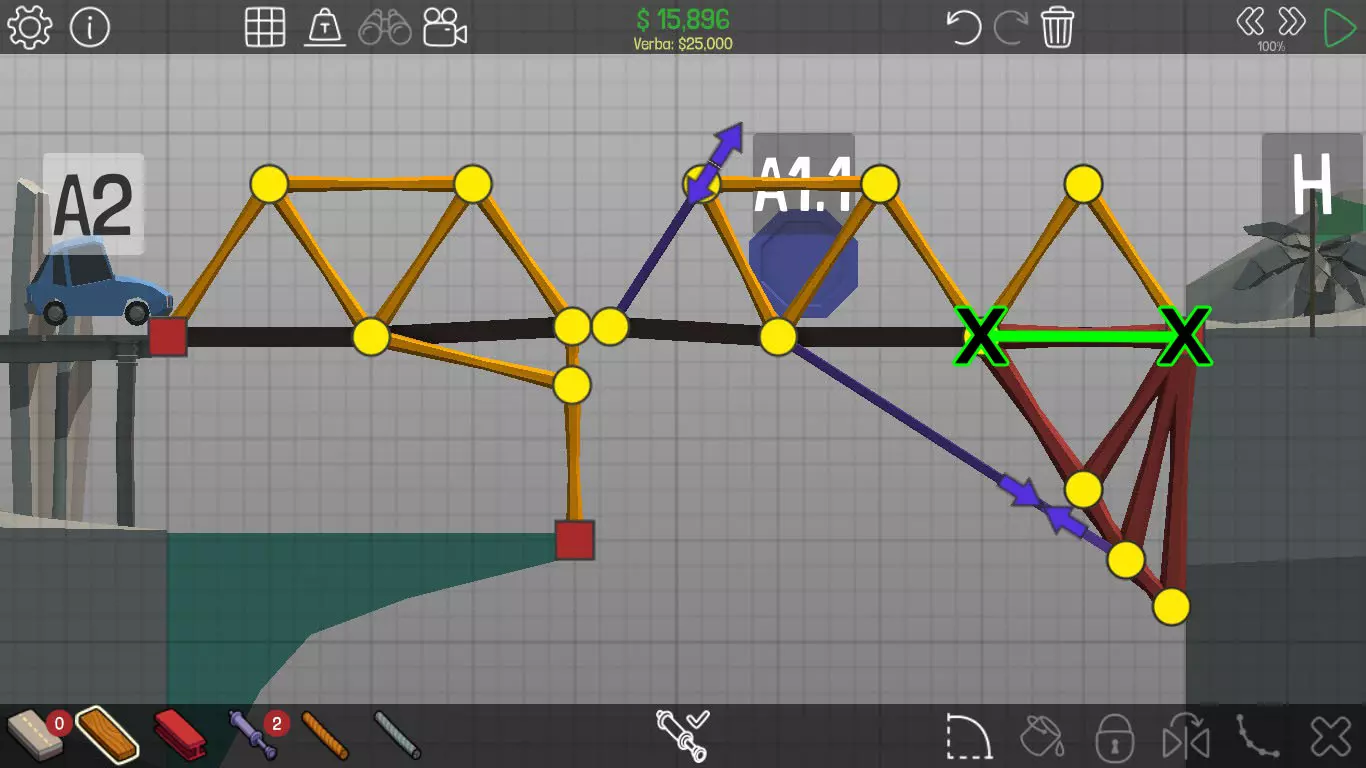Open the settings gear menu
The image size is (1366, 768).
(29, 28)
